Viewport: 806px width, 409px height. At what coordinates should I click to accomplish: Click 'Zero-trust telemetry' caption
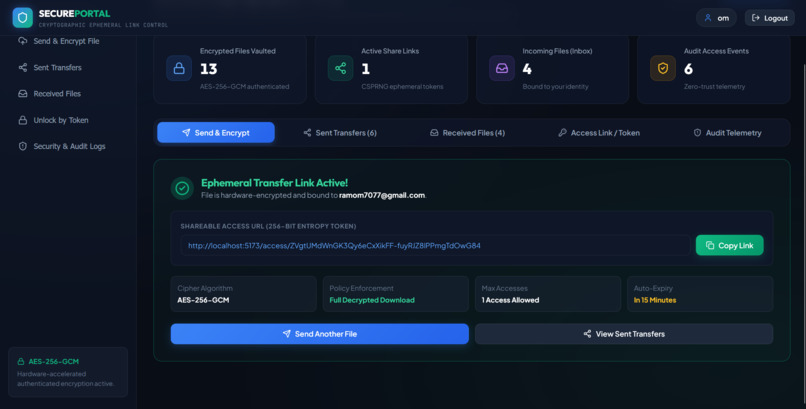(714, 86)
